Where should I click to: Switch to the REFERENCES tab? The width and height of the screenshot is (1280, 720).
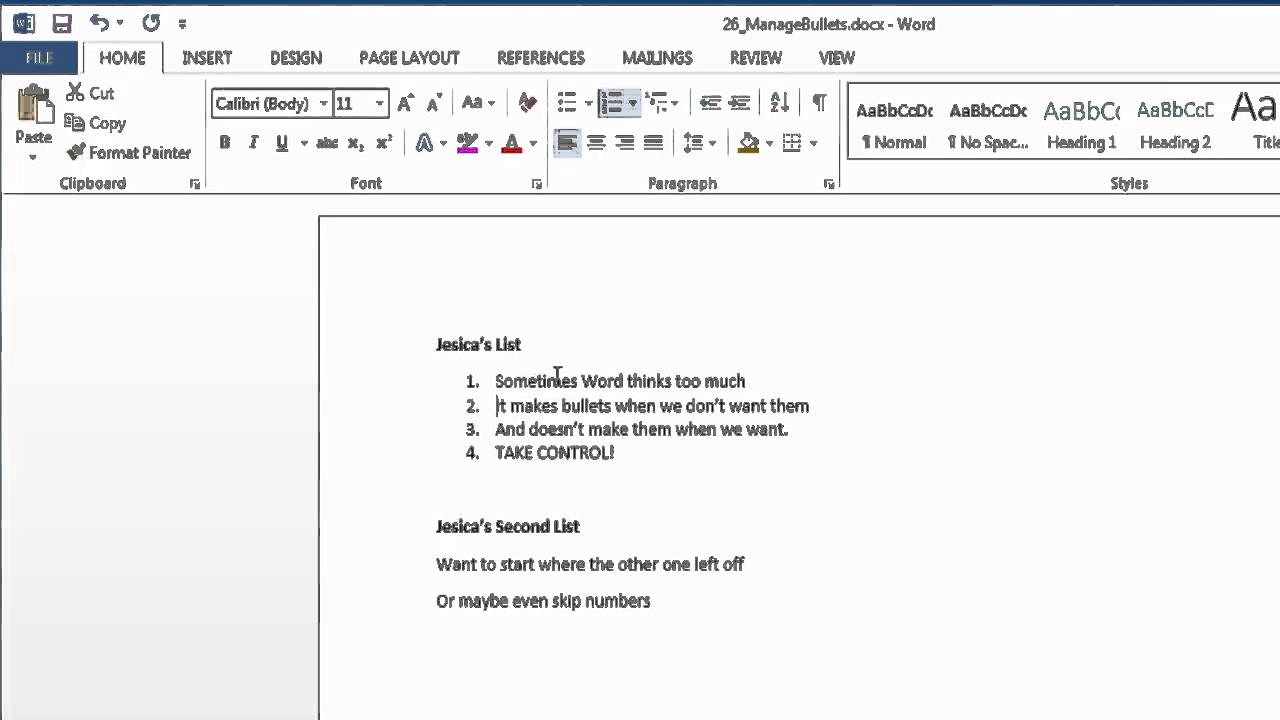point(541,58)
